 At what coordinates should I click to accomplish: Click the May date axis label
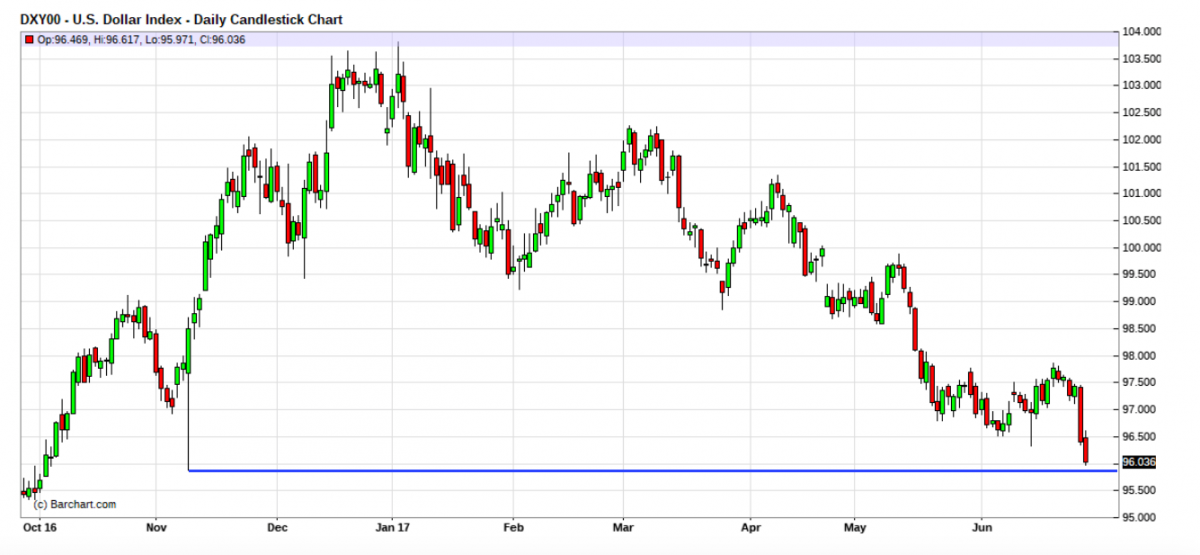point(854,525)
